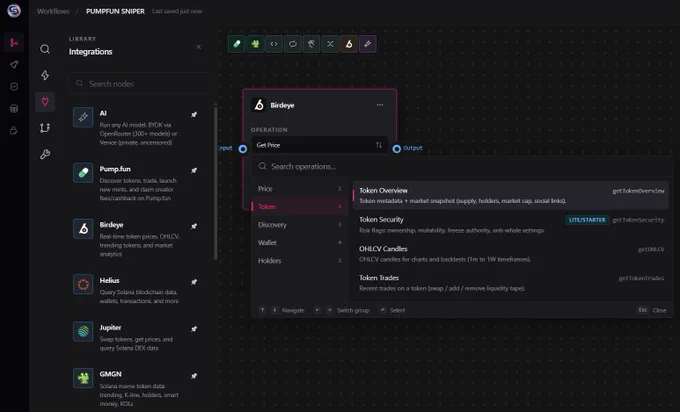Click the Esc Close hint
The image size is (680, 412).
coord(652,310)
